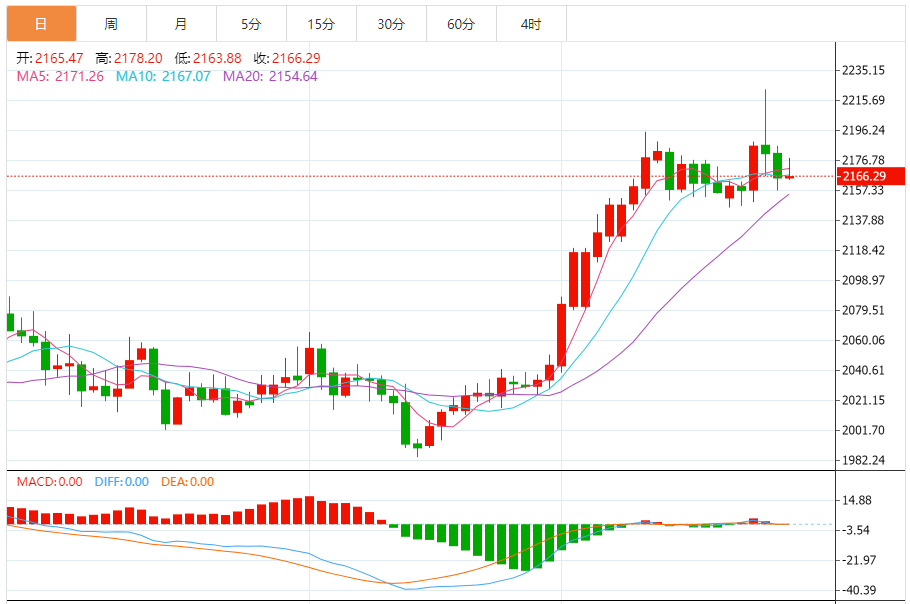
Task: Click the 2079.51 price axis label
Action: point(863,310)
